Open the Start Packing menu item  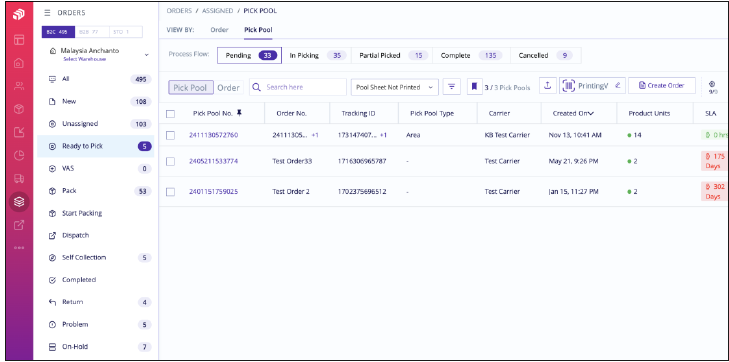point(95,213)
